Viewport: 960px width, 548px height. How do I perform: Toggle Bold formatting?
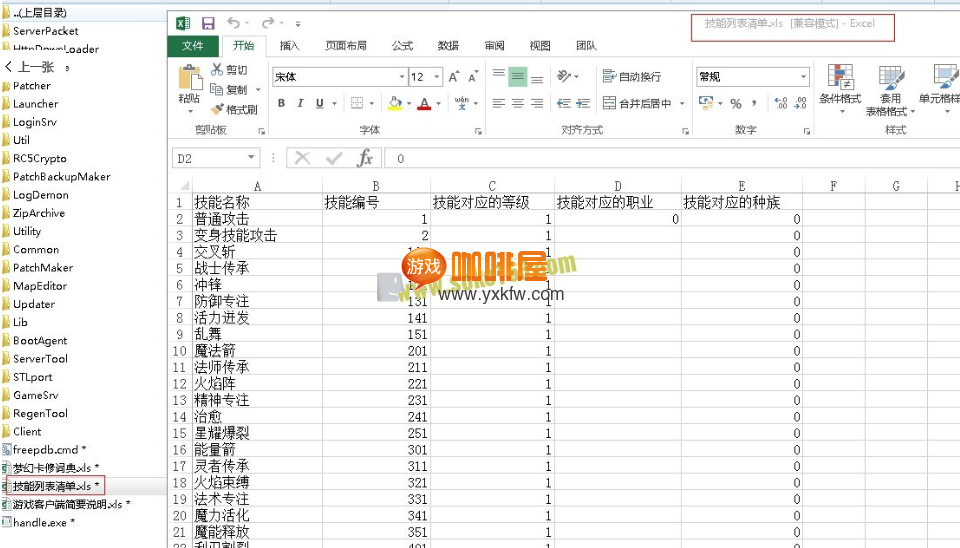(x=282, y=103)
